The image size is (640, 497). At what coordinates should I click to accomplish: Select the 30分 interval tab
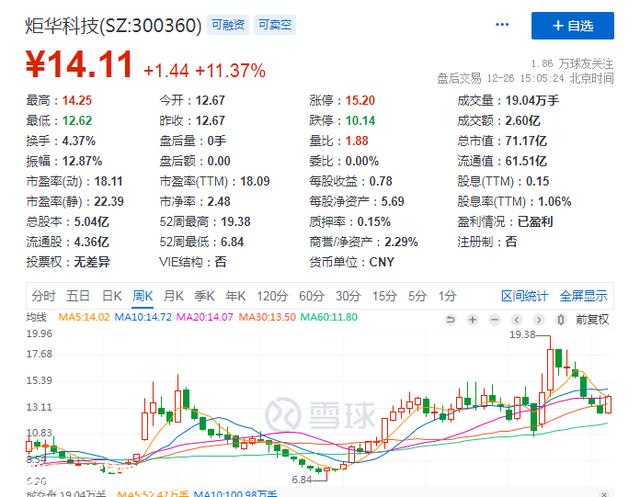click(x=348, y=296)
